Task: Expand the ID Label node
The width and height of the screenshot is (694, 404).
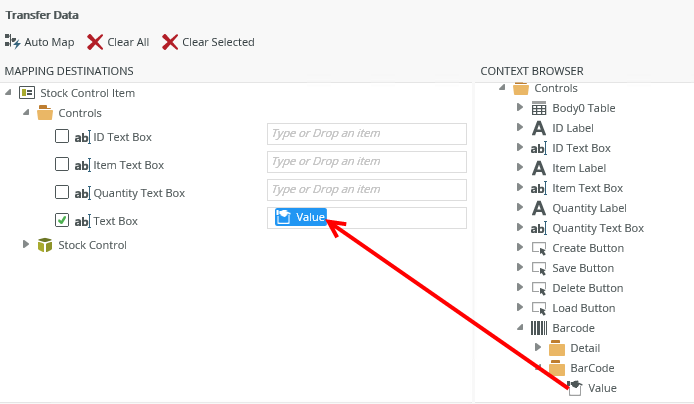Action: pyautogui.click(x=519, y=128)
